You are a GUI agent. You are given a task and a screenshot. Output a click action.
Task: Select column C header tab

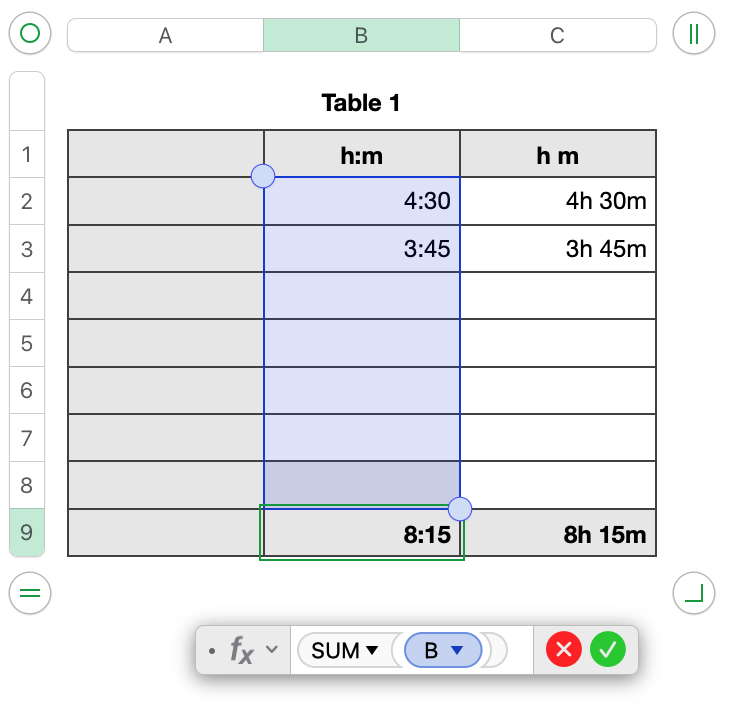[557, 35]
